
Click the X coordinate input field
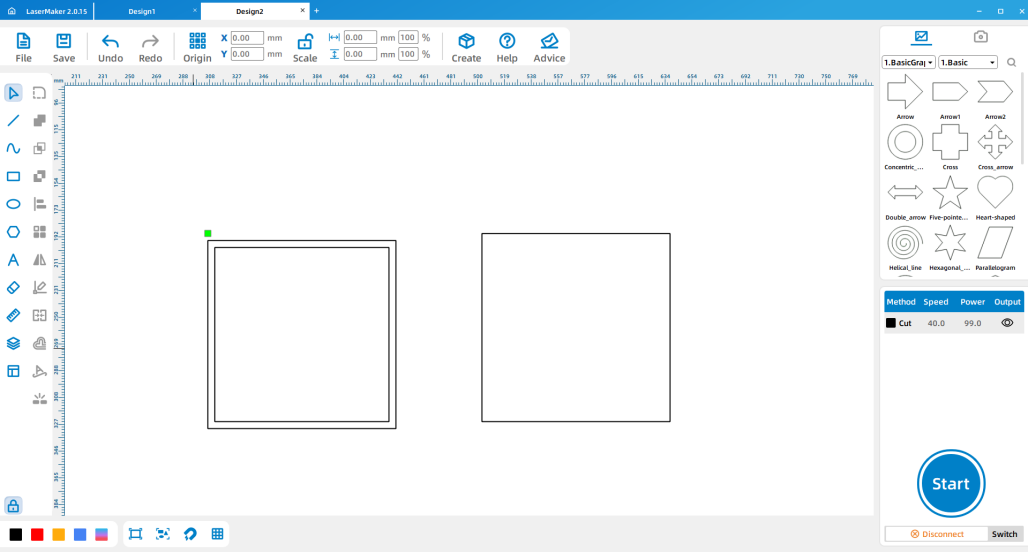(x=247, y=38)
